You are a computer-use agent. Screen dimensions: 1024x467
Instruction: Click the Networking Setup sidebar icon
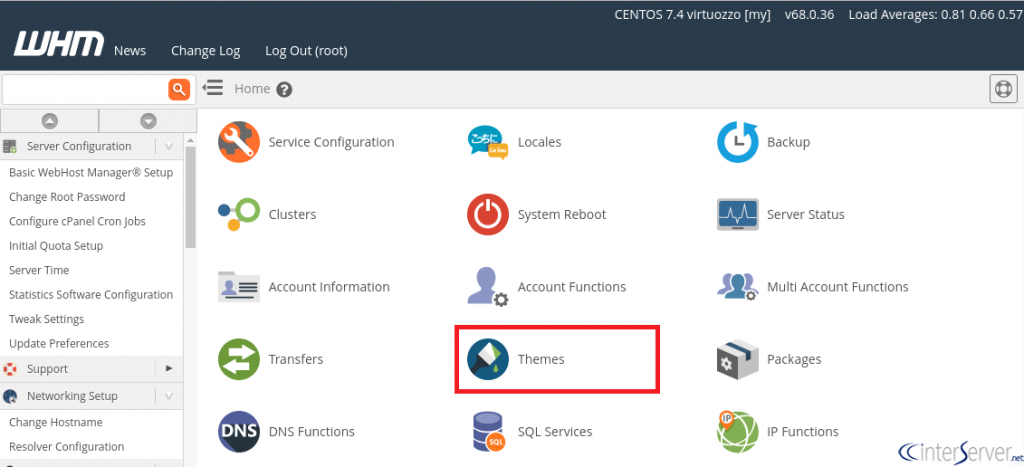click(10, 396)
